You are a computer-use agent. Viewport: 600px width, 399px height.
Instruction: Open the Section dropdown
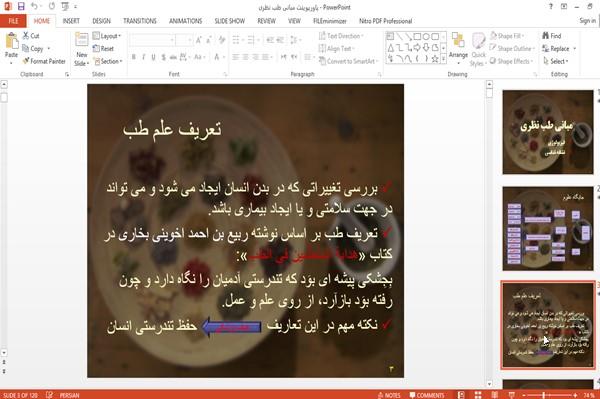[x=108, y=61]
